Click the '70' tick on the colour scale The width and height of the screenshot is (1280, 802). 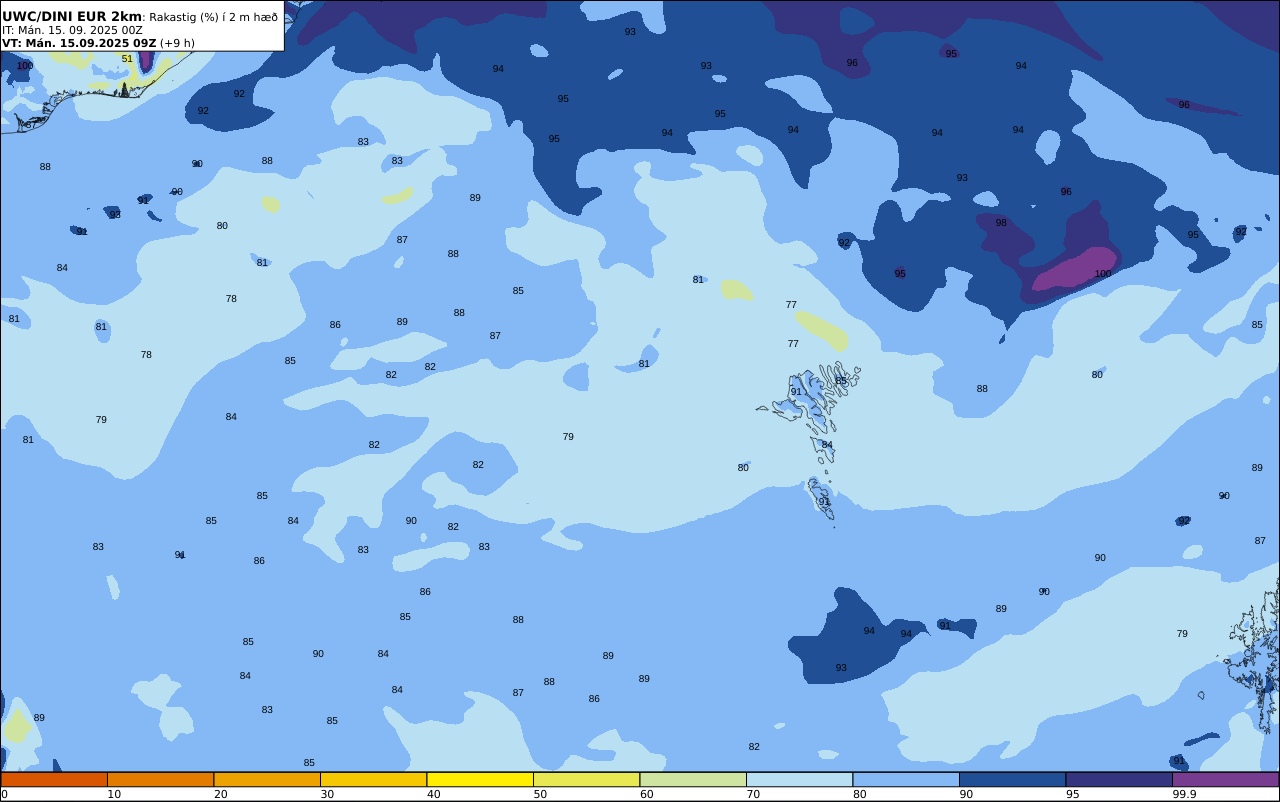click(x=753, y=794)
